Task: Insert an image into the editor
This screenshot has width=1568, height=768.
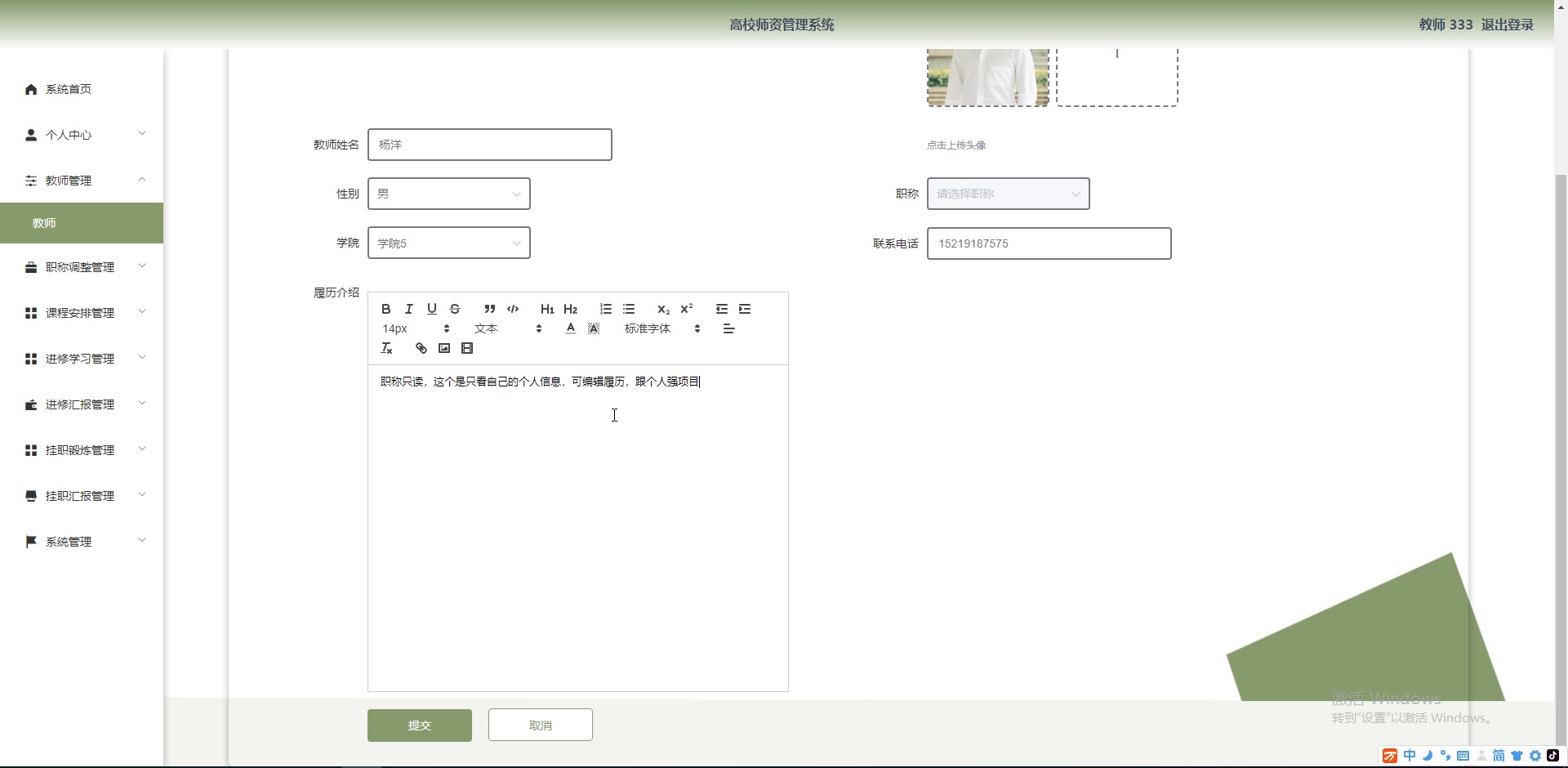Action: (443, 348)
